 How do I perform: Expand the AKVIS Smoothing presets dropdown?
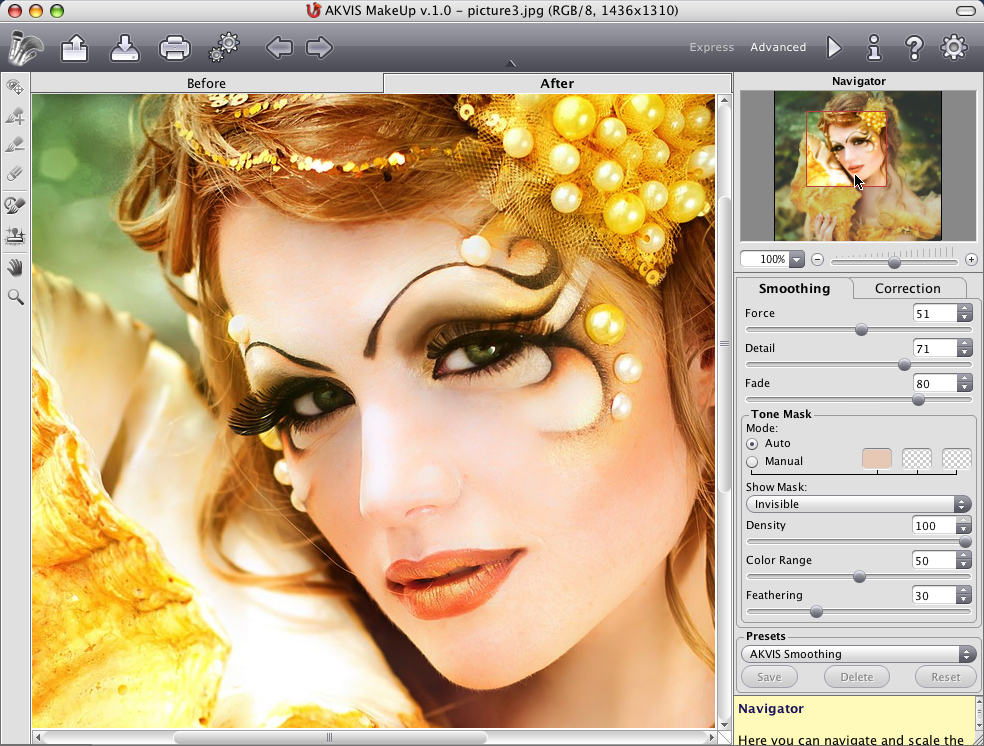click(x=858, y=654)
